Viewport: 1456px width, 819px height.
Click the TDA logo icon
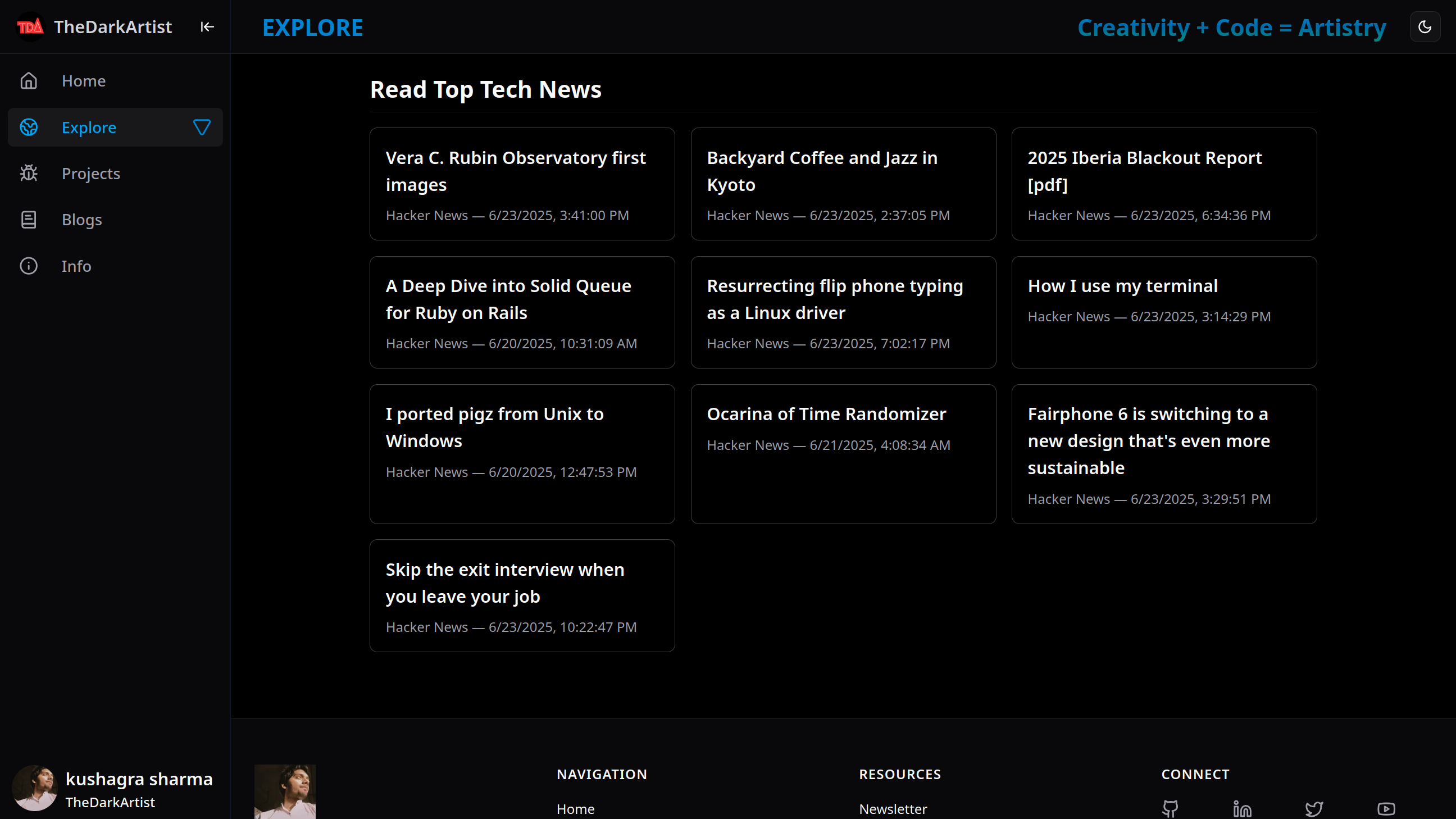(30, 26)
